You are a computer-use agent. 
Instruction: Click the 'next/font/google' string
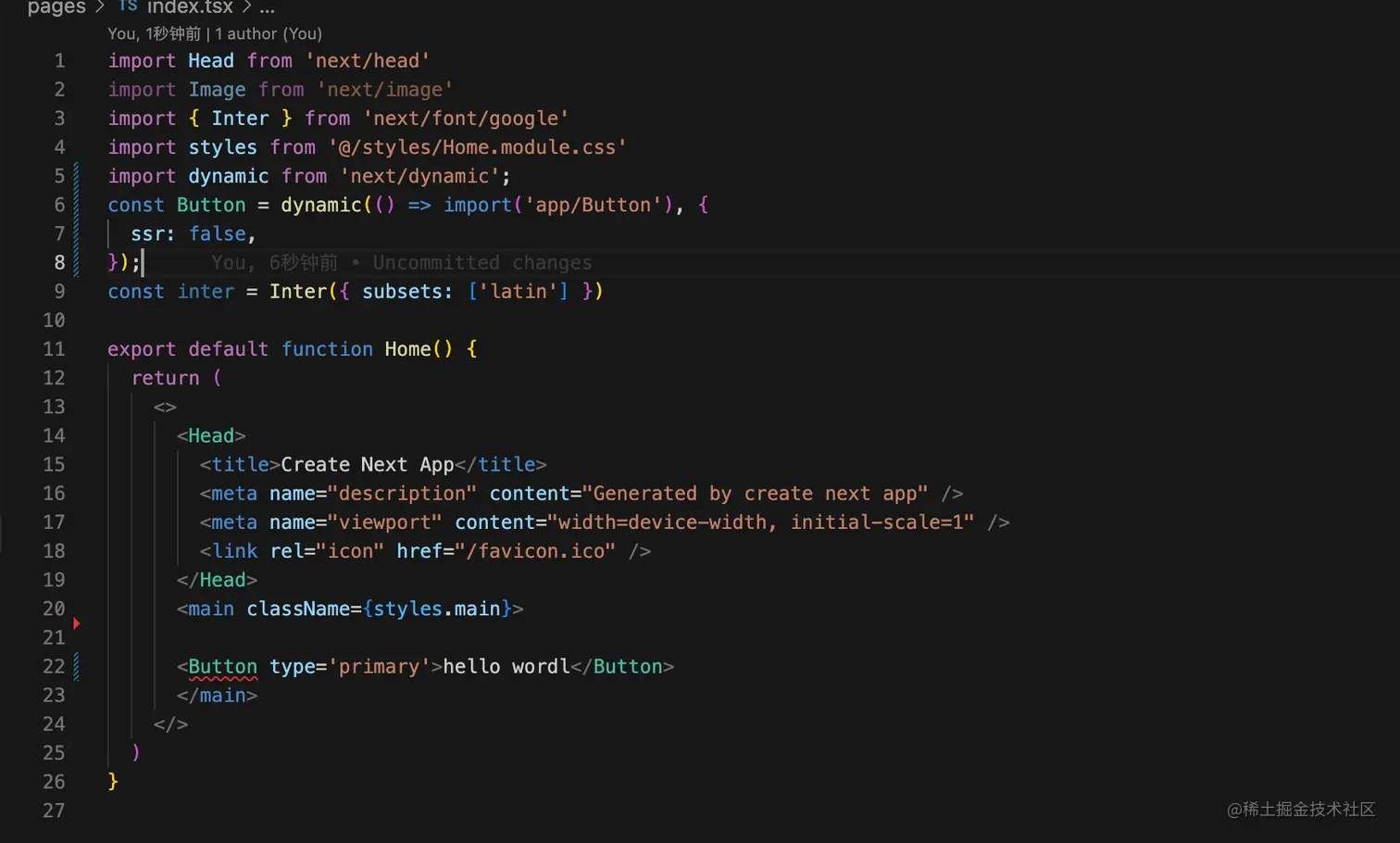click(x=466, y=119)
